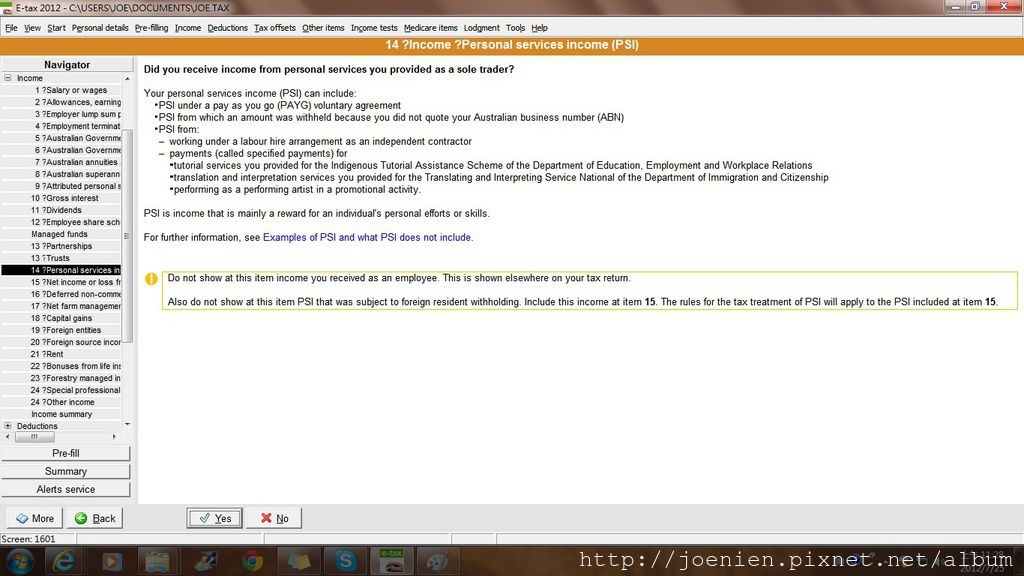Click the More button
1024x576 pixels.
coord(35,518)
